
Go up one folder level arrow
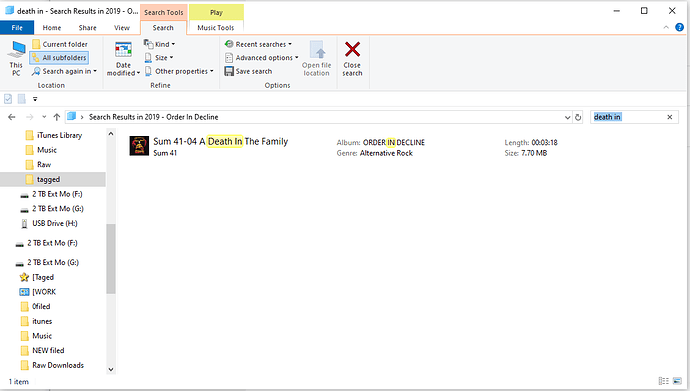[57, 117]
